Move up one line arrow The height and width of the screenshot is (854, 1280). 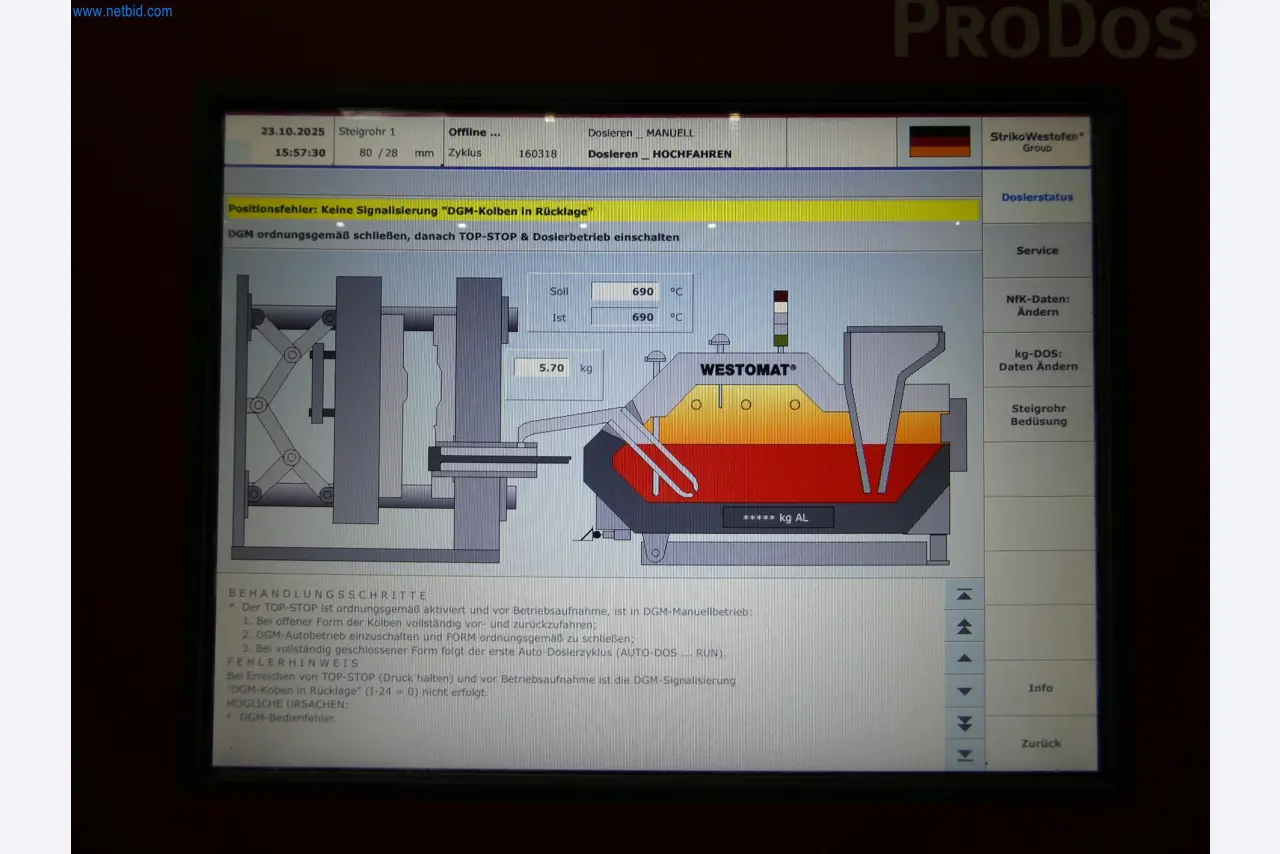(x=964, y=659)
